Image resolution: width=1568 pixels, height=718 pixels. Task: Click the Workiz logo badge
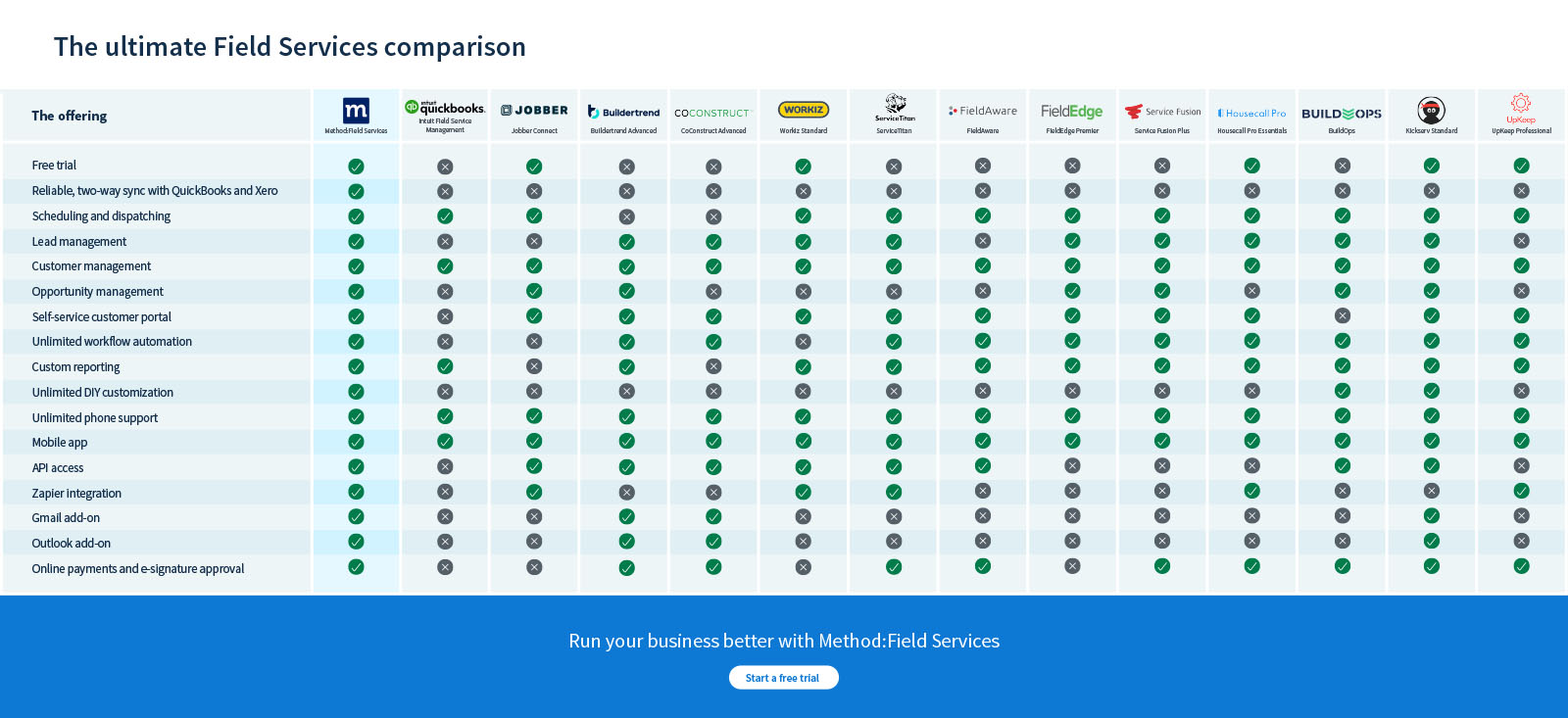coord(804,110)
